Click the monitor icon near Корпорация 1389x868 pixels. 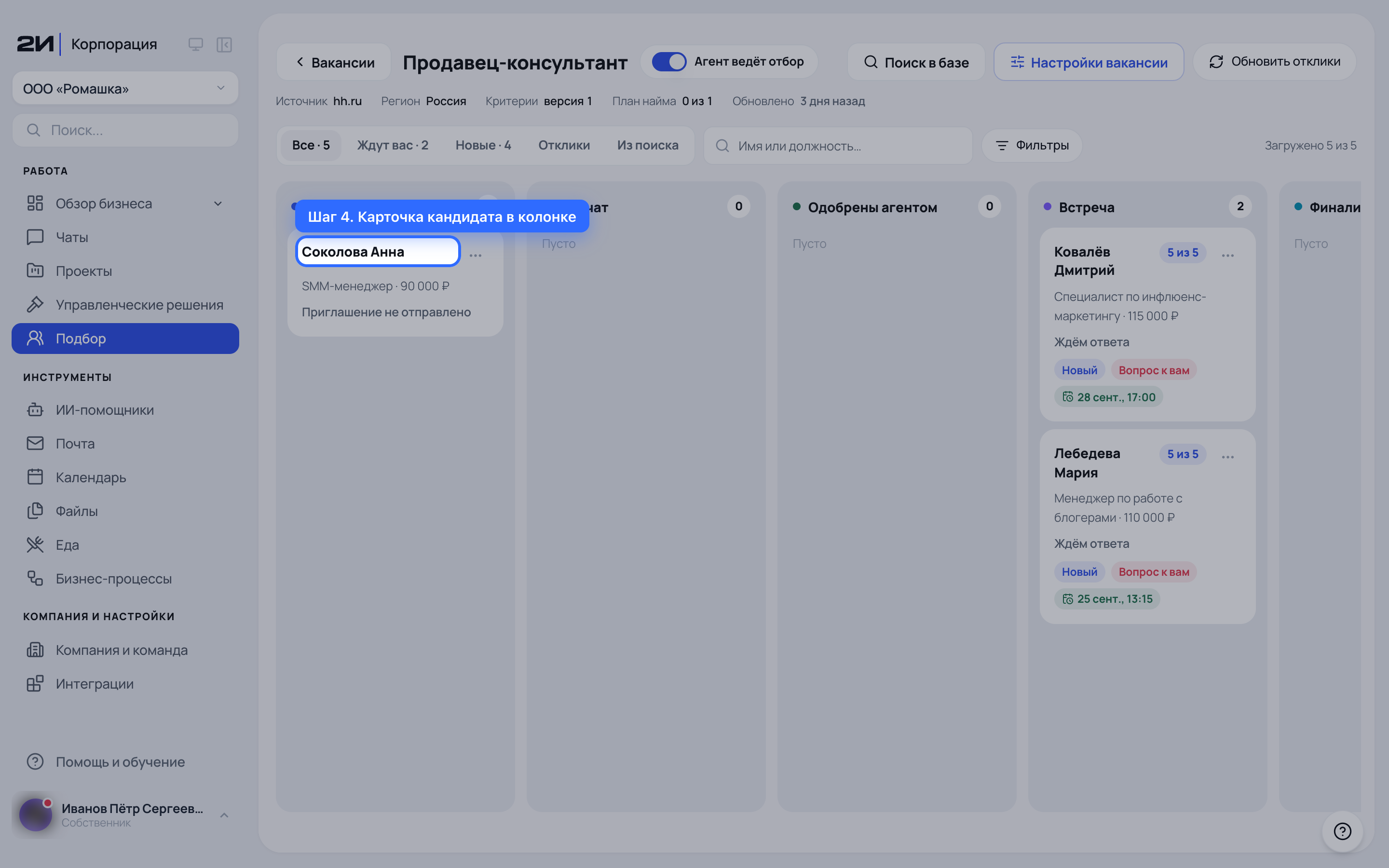(196, 44)
